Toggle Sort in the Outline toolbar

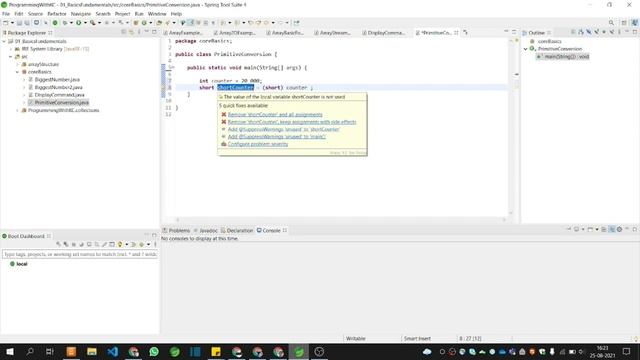click(581, 32)
